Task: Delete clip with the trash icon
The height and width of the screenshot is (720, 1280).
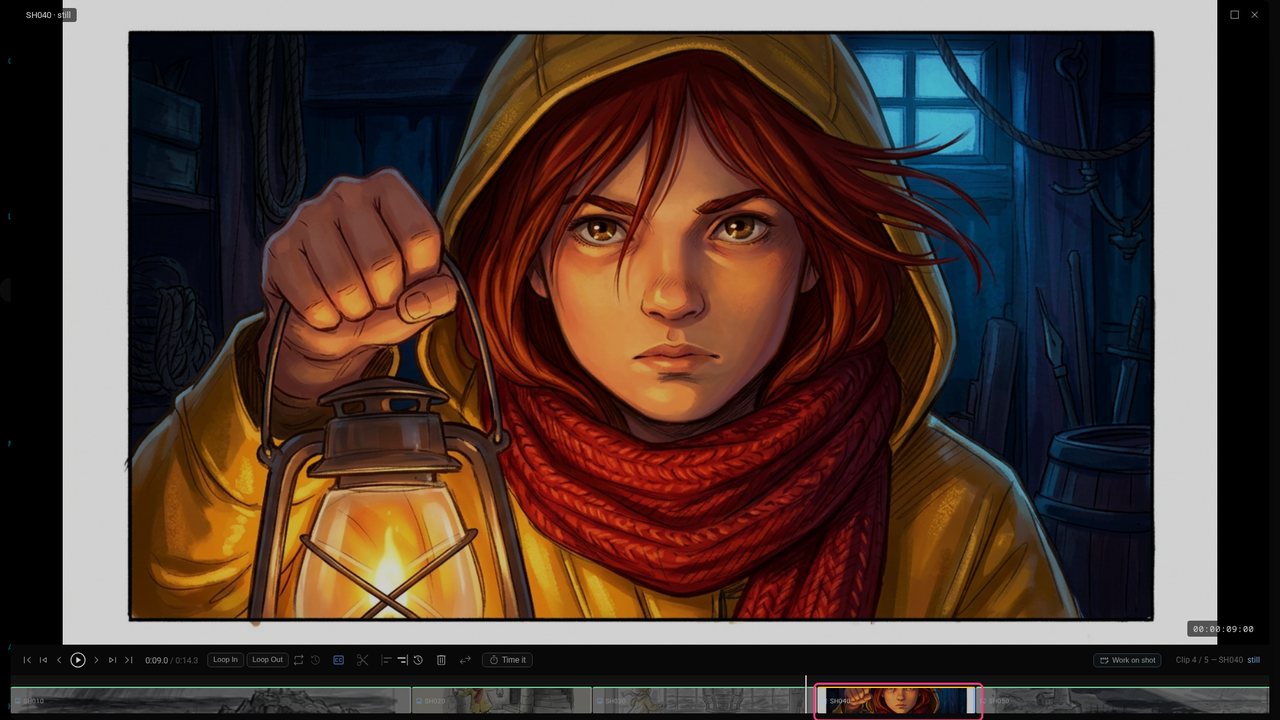Action: point(441,660)
